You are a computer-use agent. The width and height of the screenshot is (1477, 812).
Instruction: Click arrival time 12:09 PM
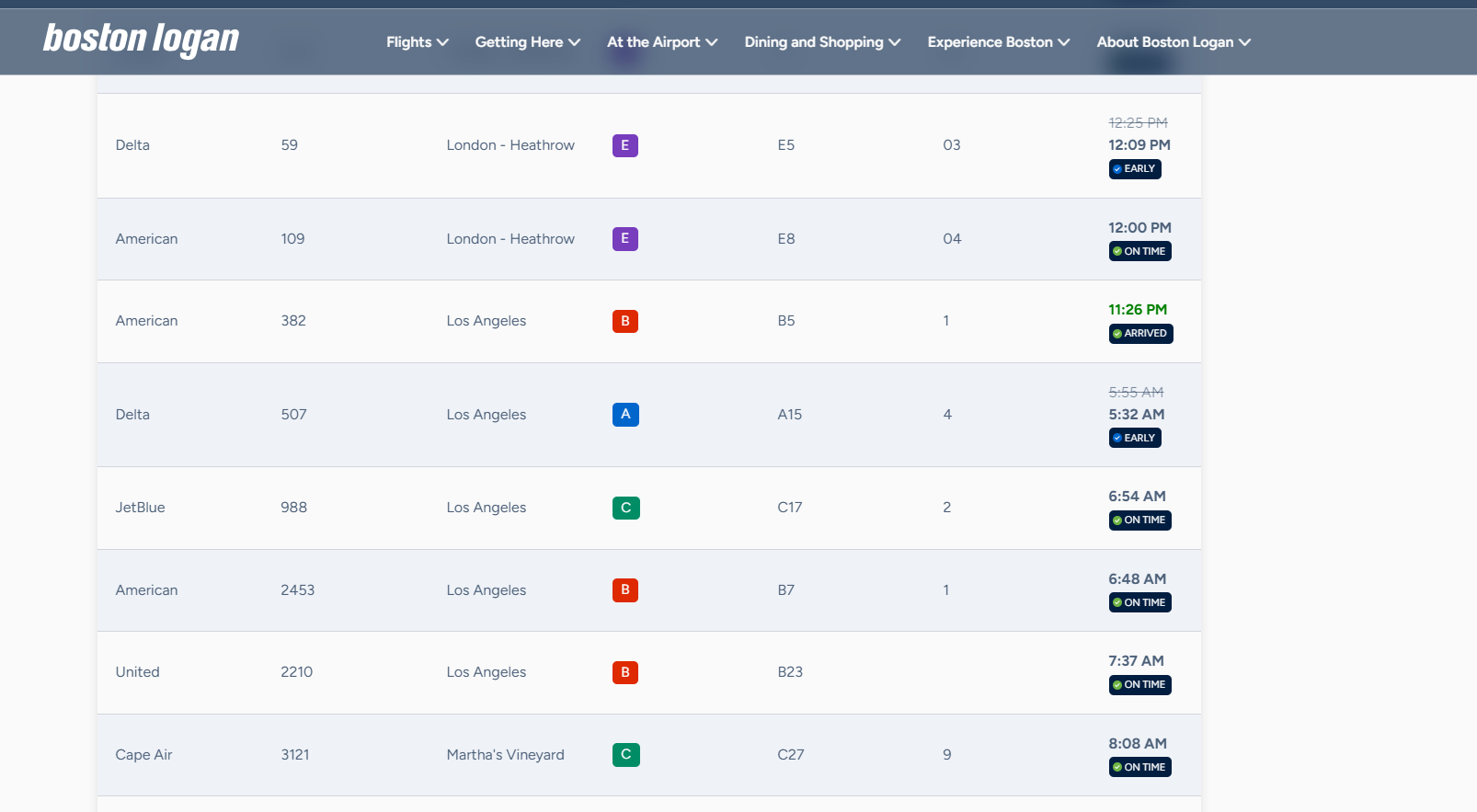click(1139, 145)
